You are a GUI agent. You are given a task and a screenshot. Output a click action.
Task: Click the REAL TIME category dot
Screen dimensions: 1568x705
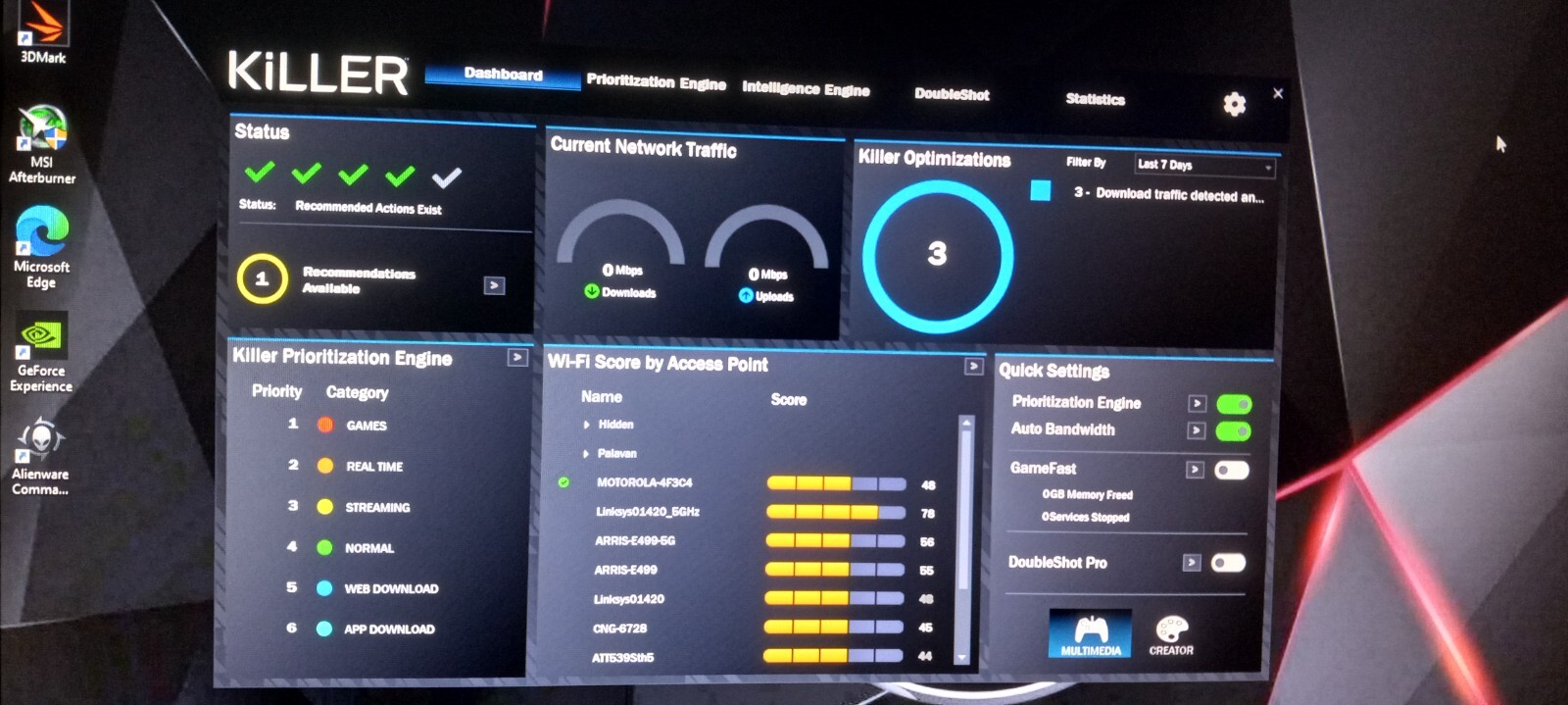coord(325,466)
